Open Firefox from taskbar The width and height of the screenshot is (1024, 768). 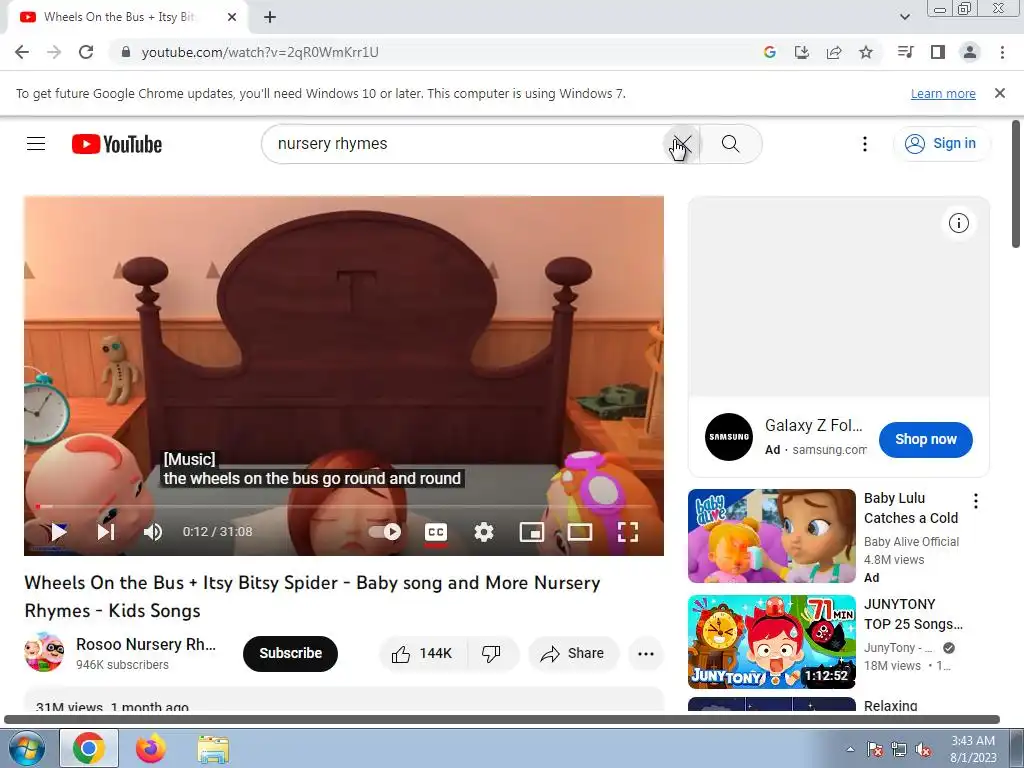click(151, 748)
